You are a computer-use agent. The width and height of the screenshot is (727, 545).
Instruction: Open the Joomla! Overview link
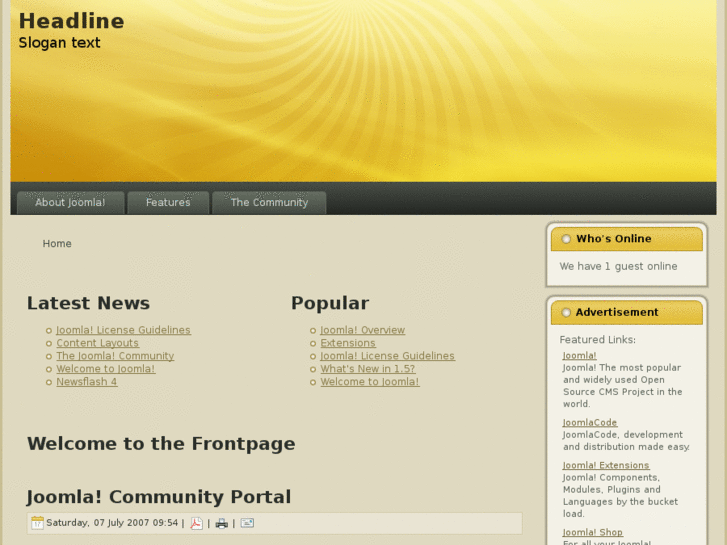[x=363, y=330]
